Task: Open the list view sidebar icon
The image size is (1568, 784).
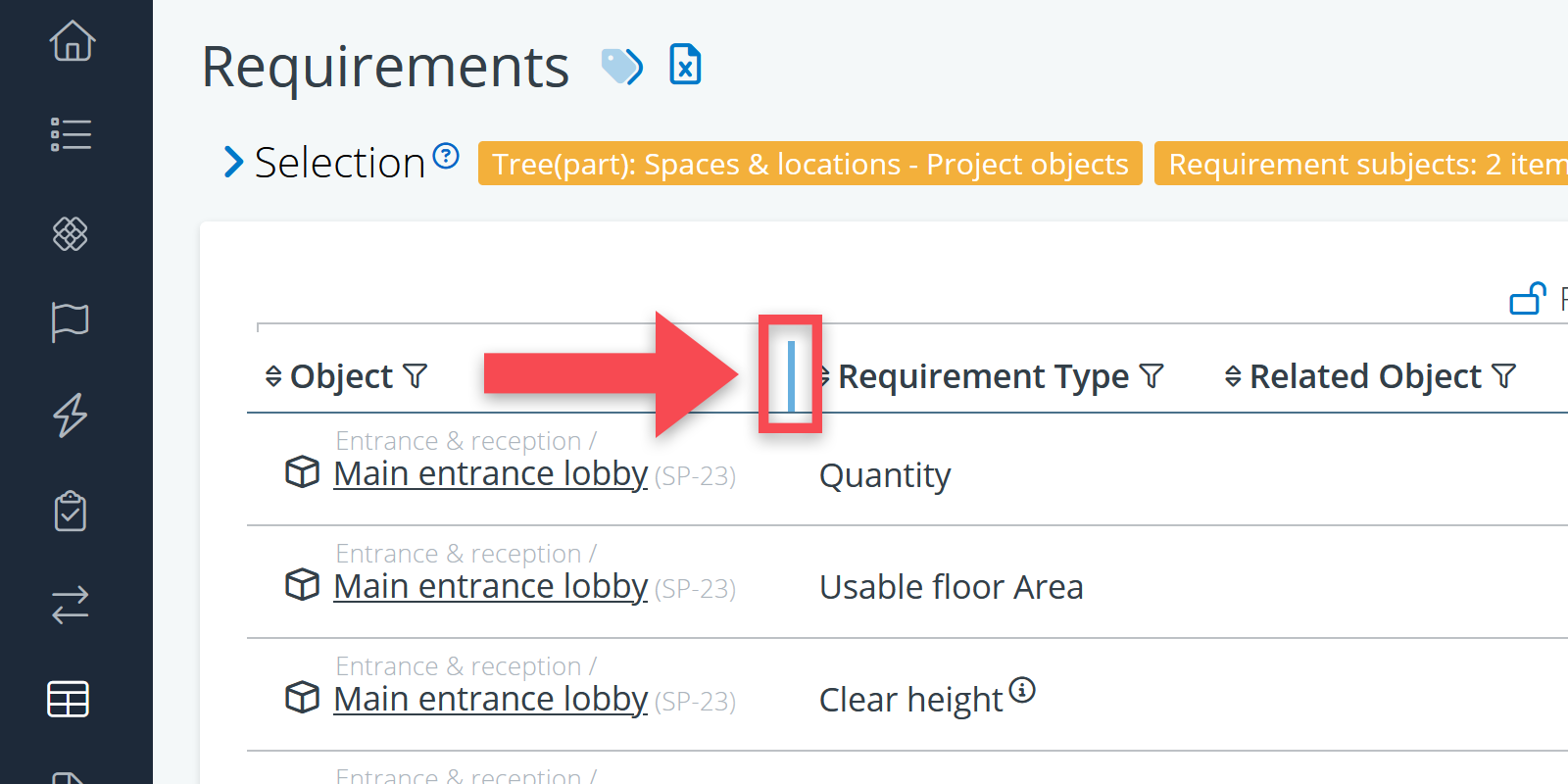Action: pyautogui.click(x=71, y=134)
